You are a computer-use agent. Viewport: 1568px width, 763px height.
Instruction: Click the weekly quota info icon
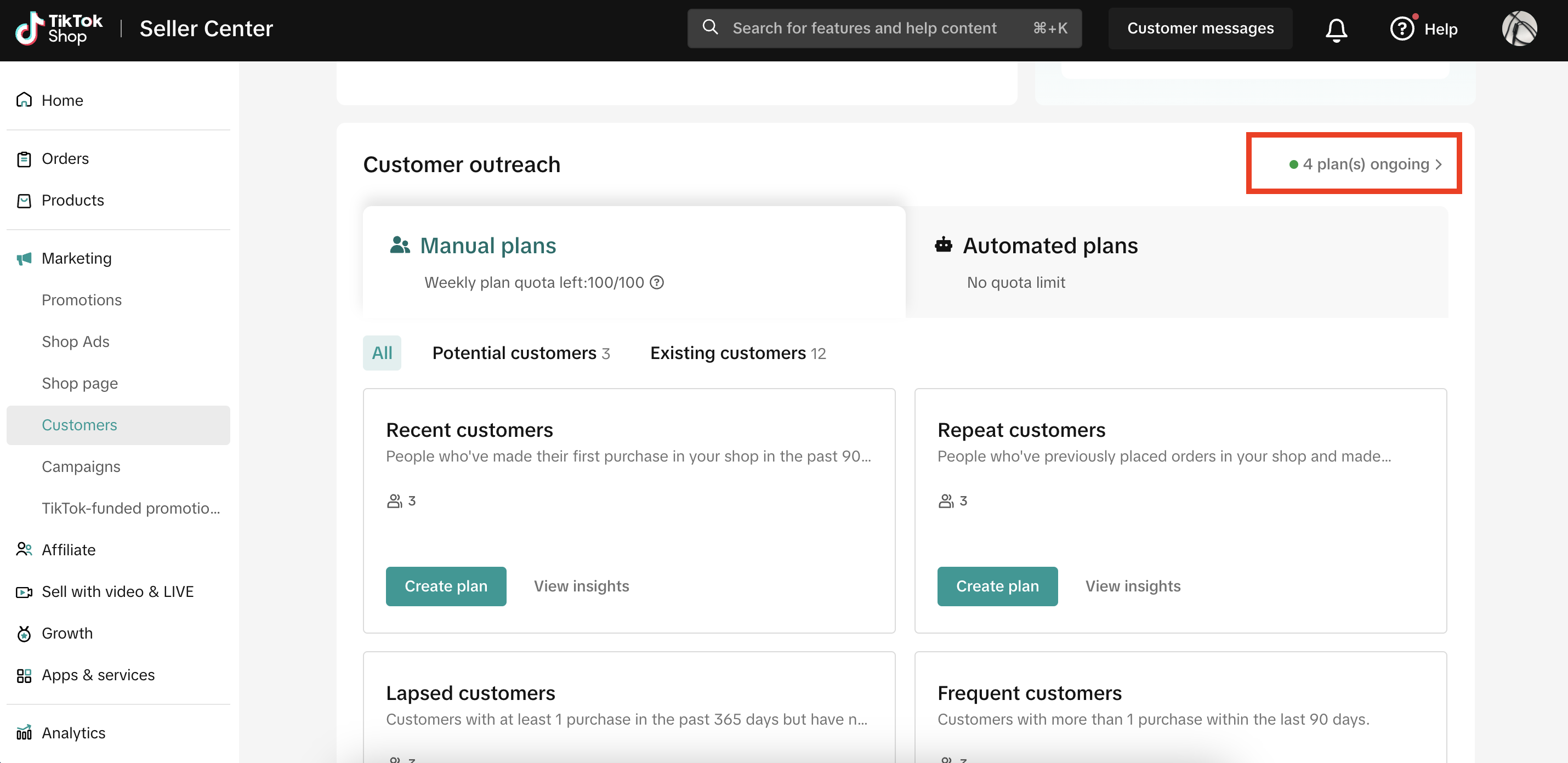(657, 282)
